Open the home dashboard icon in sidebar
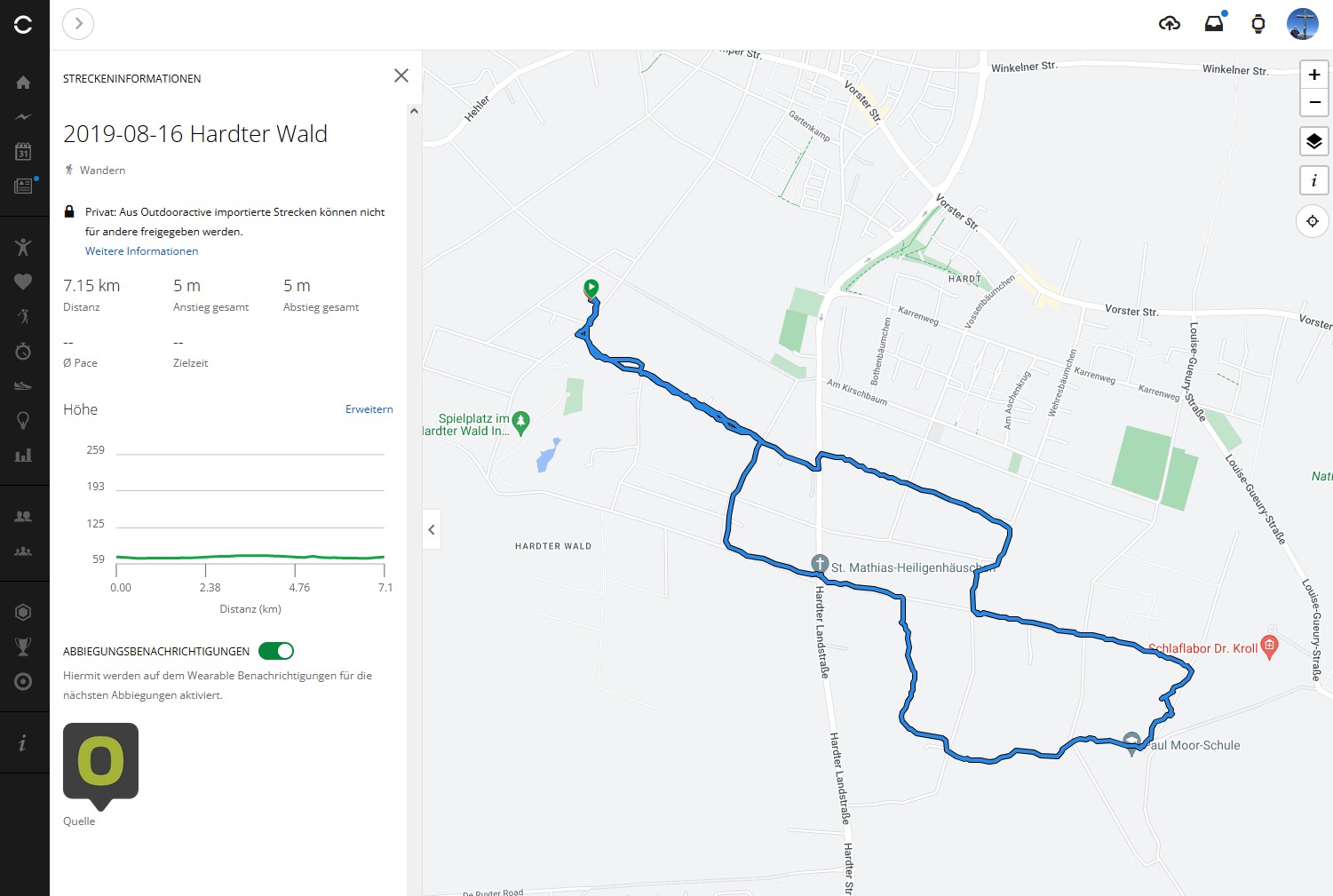1333x896 pixels. [23, 83]
